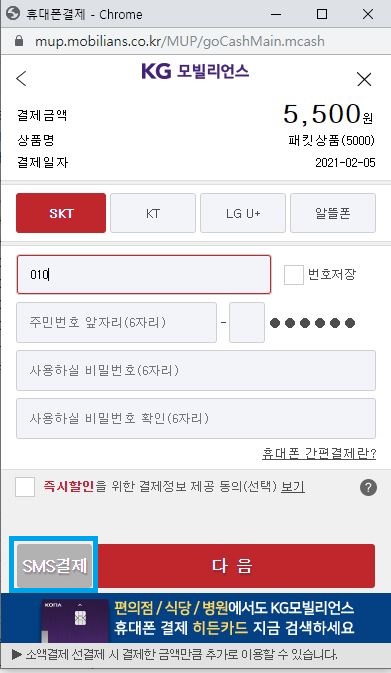Image resolution: width=391 pixels, height=673 pixels.
Task: Select the SKT carrier tab
Action: point(61,213)
